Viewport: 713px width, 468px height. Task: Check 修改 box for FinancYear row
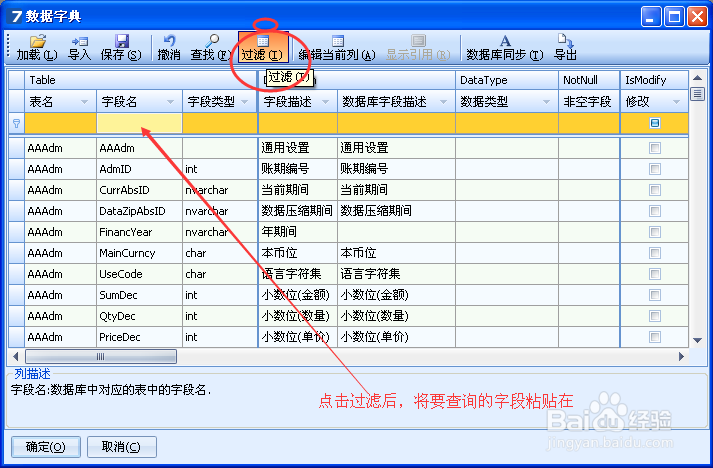tap(655, 232)
